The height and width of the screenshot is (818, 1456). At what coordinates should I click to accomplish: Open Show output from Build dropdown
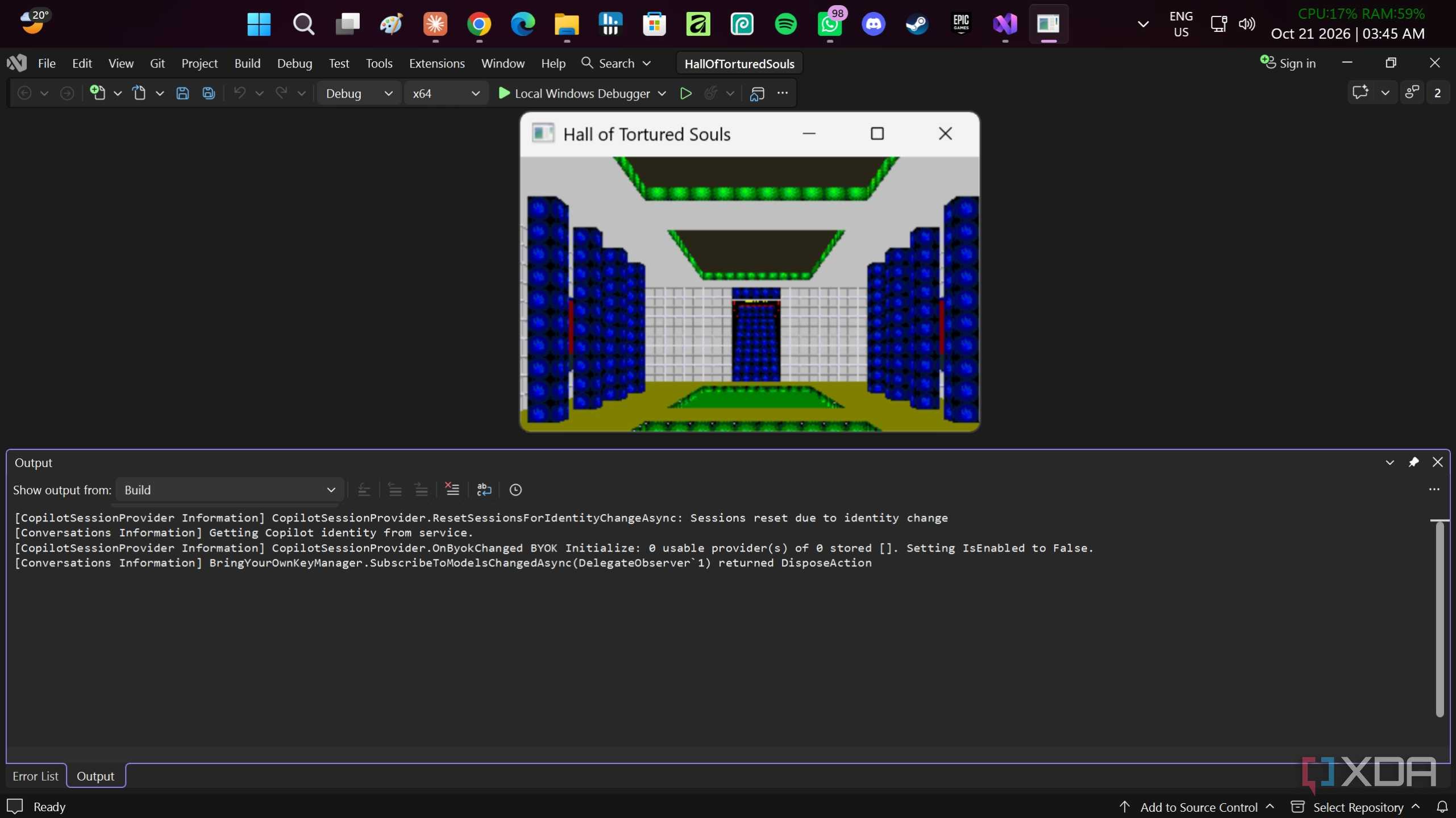[x=230, y=490]
